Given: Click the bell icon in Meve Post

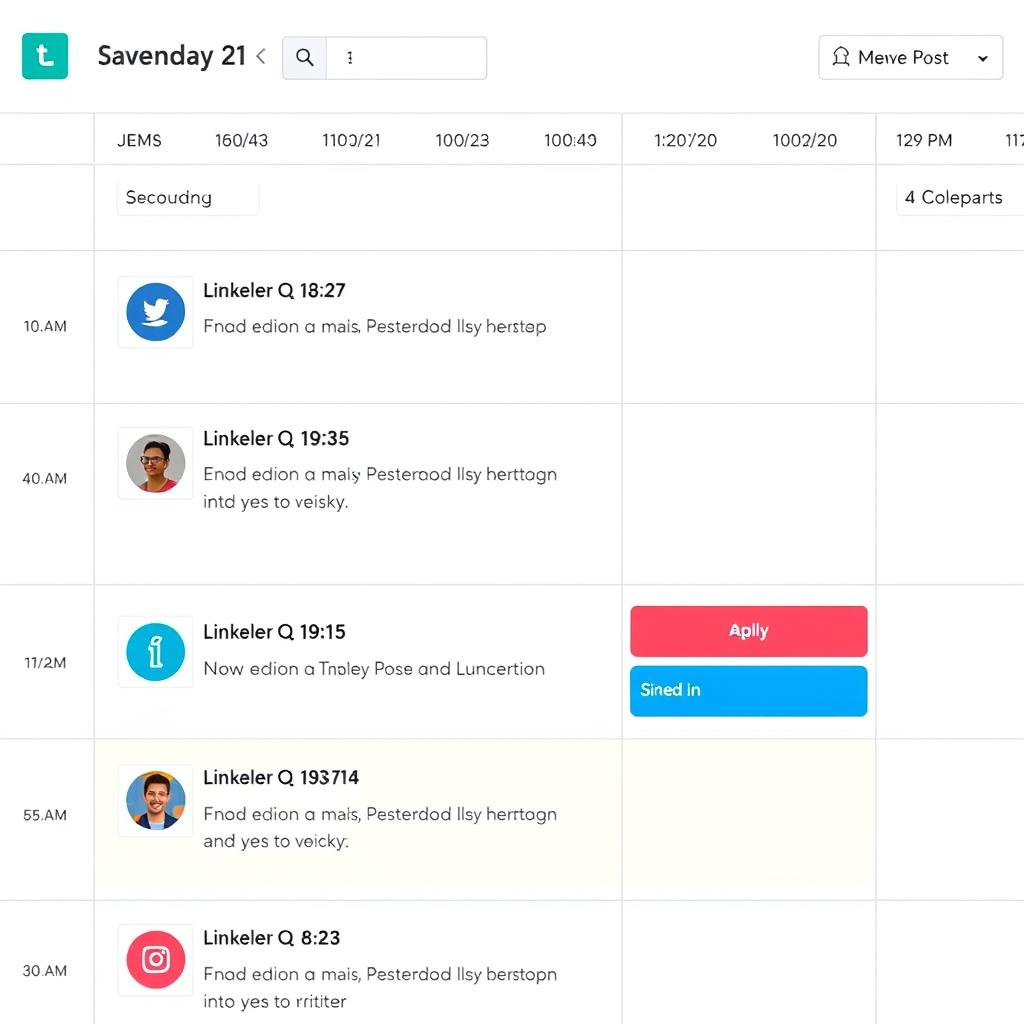Looking at the screenshot, I should (841, 58).
